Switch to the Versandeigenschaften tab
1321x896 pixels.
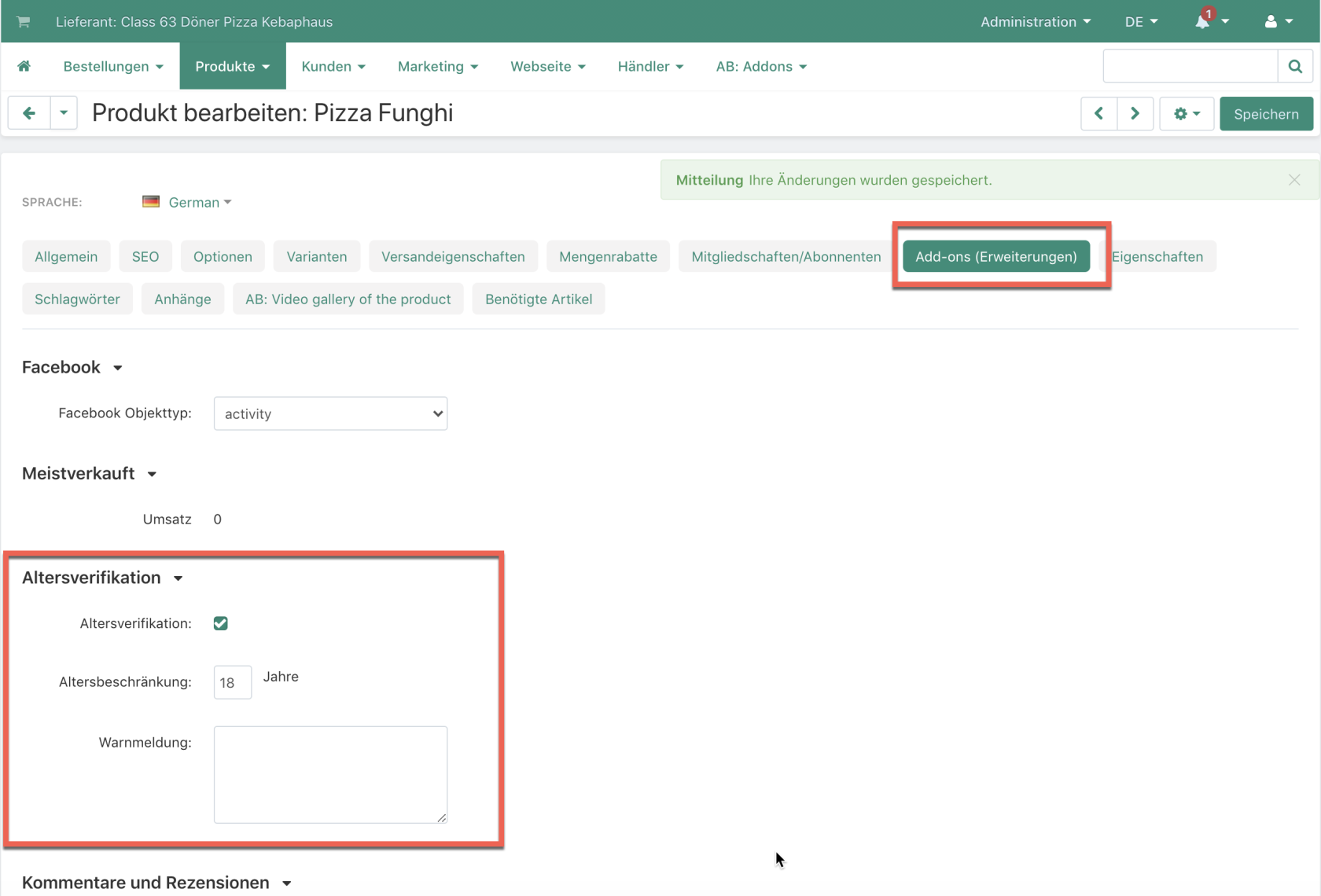(x=453, y=256)
